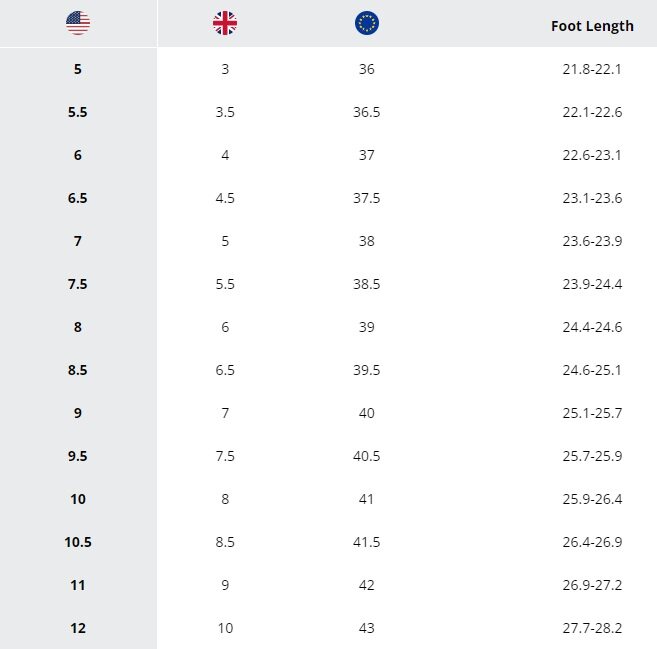This screenshot has height=649, width=657.
Task: Click foot length 27.7-28.2 value
Action: (x=592, y=628)
